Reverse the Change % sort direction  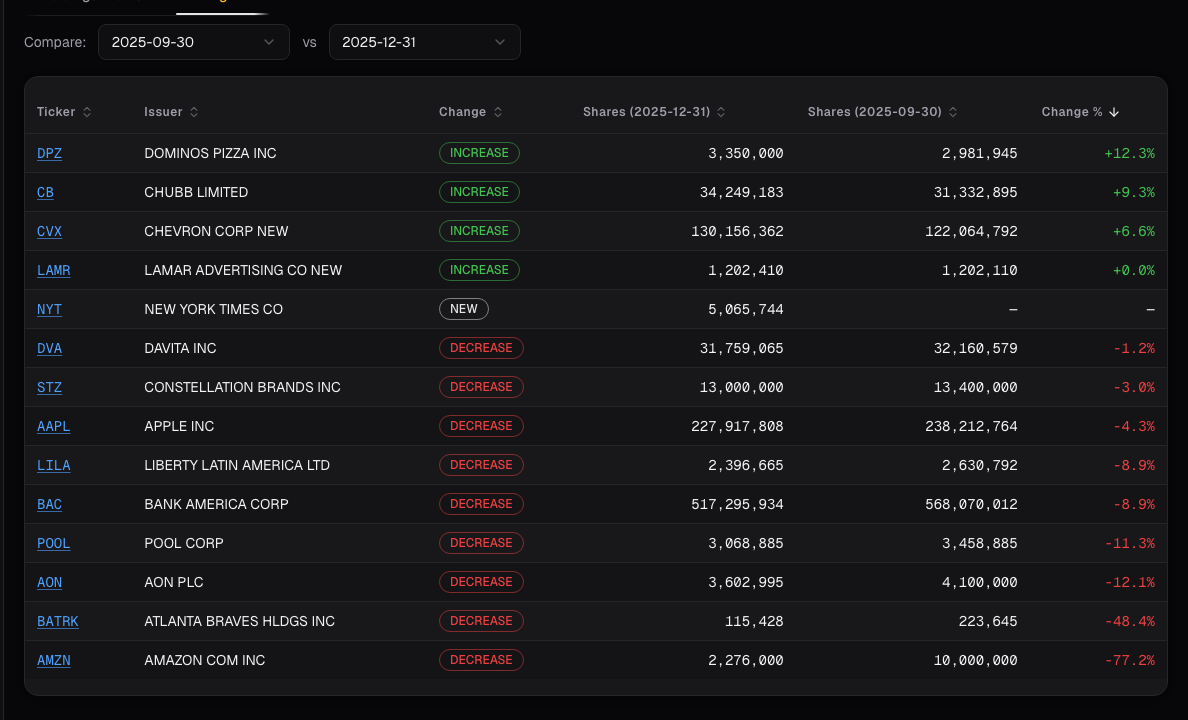[1080, 112]
